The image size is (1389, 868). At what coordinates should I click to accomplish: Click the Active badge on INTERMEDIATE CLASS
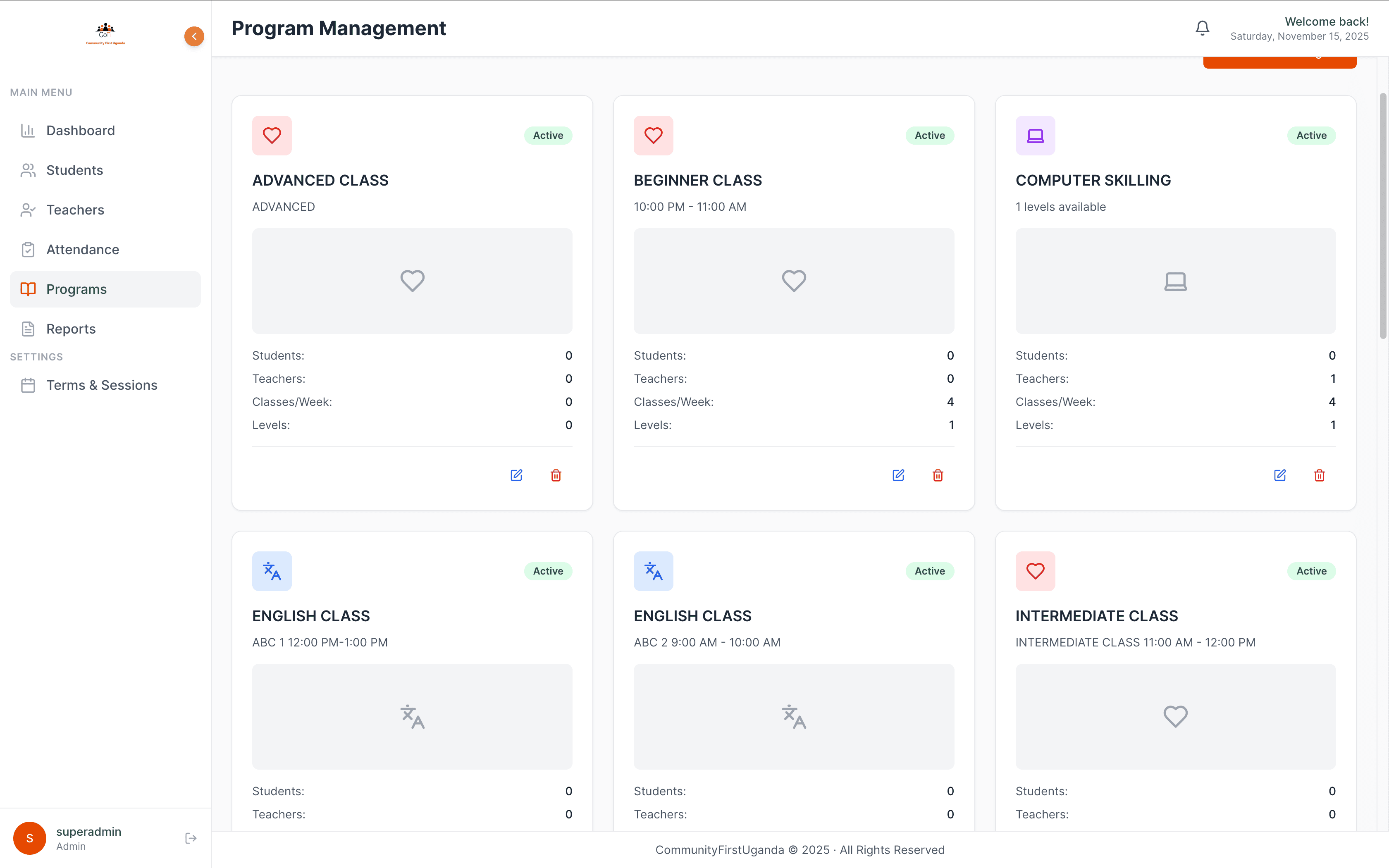click(x=1312, y=571)
